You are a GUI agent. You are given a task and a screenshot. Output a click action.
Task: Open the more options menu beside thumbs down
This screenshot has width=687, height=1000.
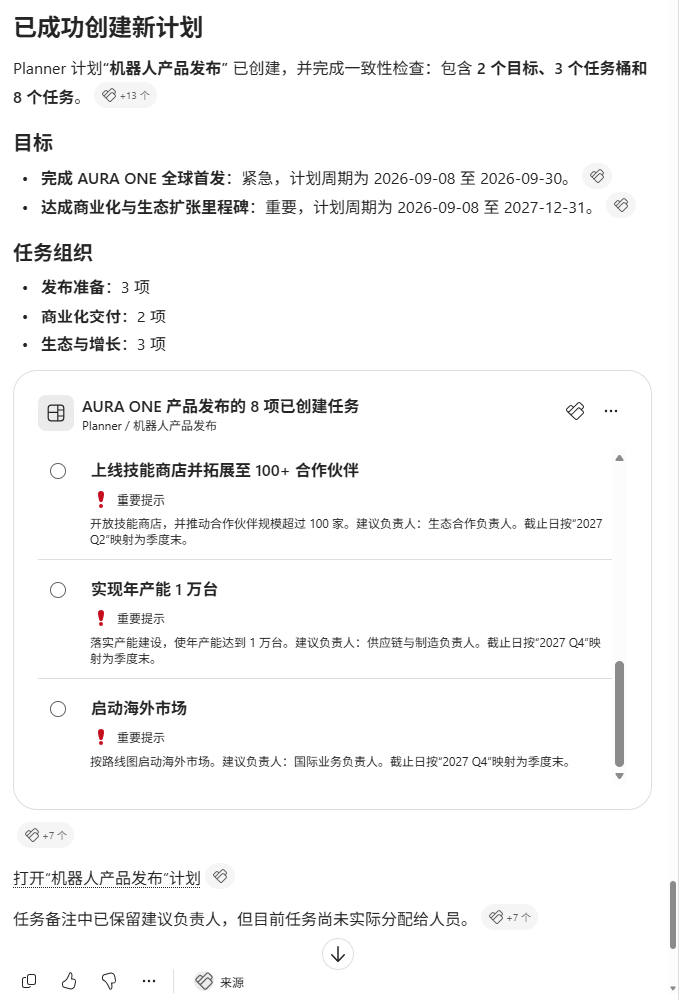[149, 981]
